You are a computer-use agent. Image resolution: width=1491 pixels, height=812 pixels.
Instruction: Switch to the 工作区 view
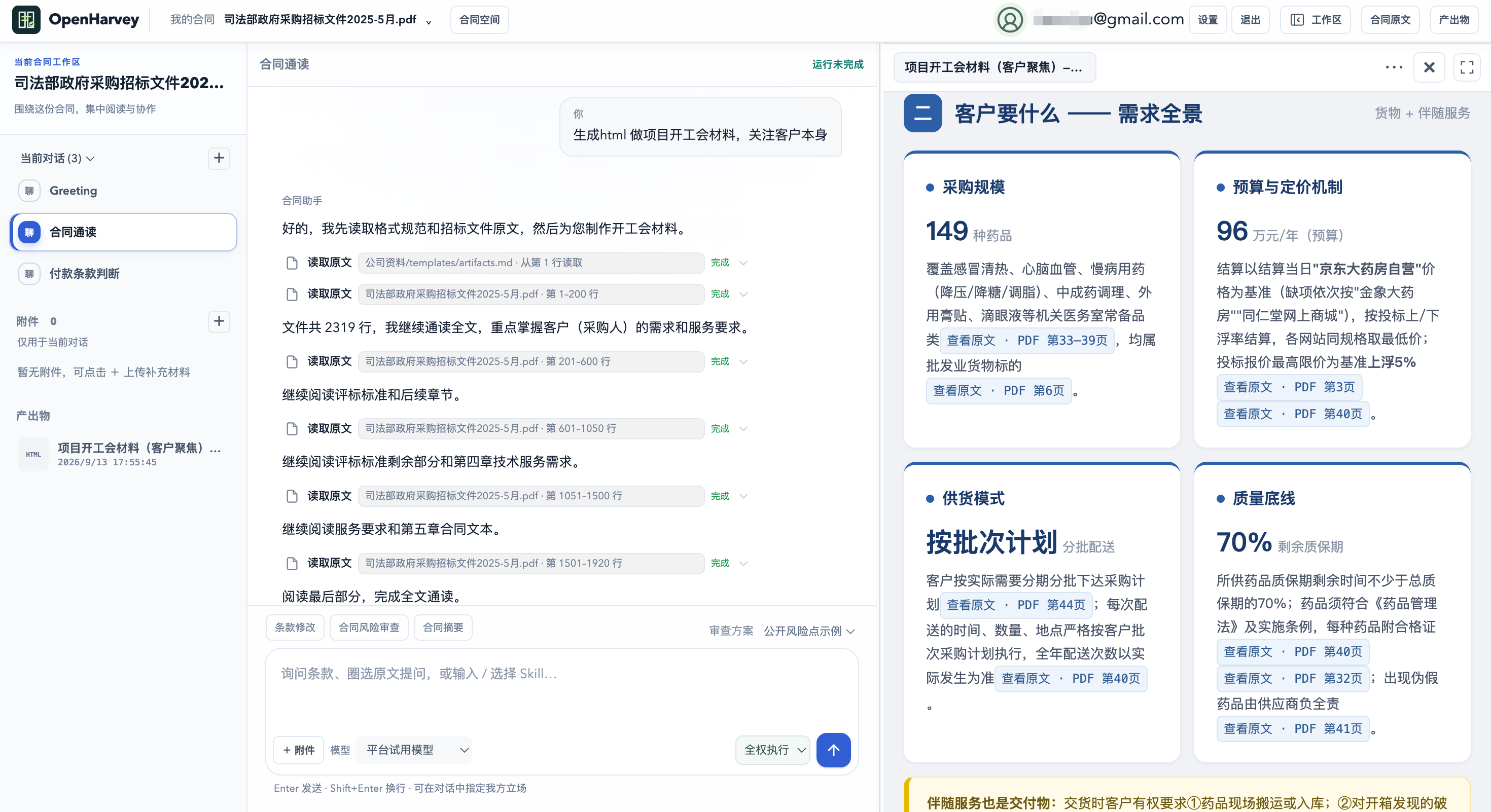(1316, 20)
